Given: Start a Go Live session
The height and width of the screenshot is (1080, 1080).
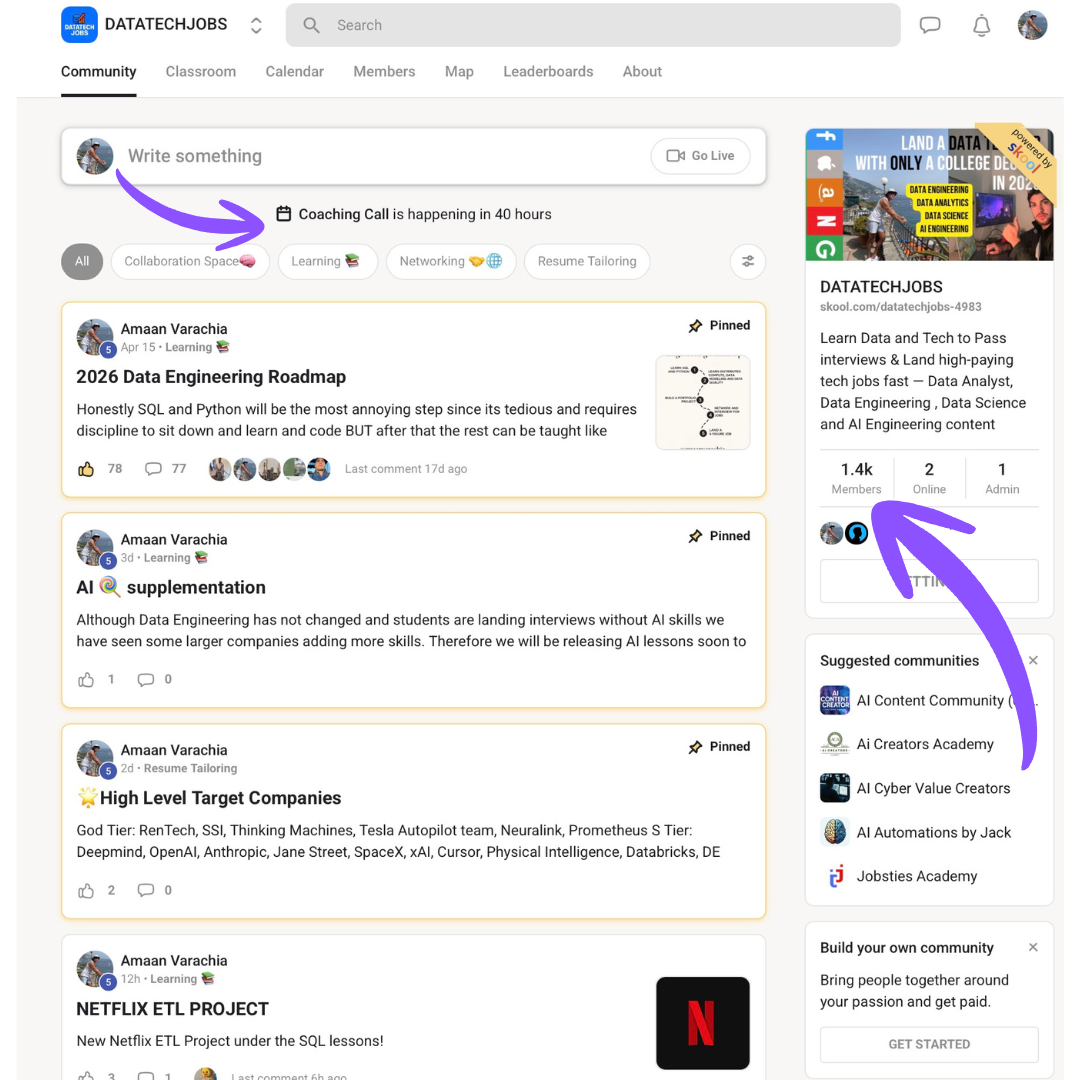Looking at the screenshot, I should pyautogui.click(x=700, y=156).
